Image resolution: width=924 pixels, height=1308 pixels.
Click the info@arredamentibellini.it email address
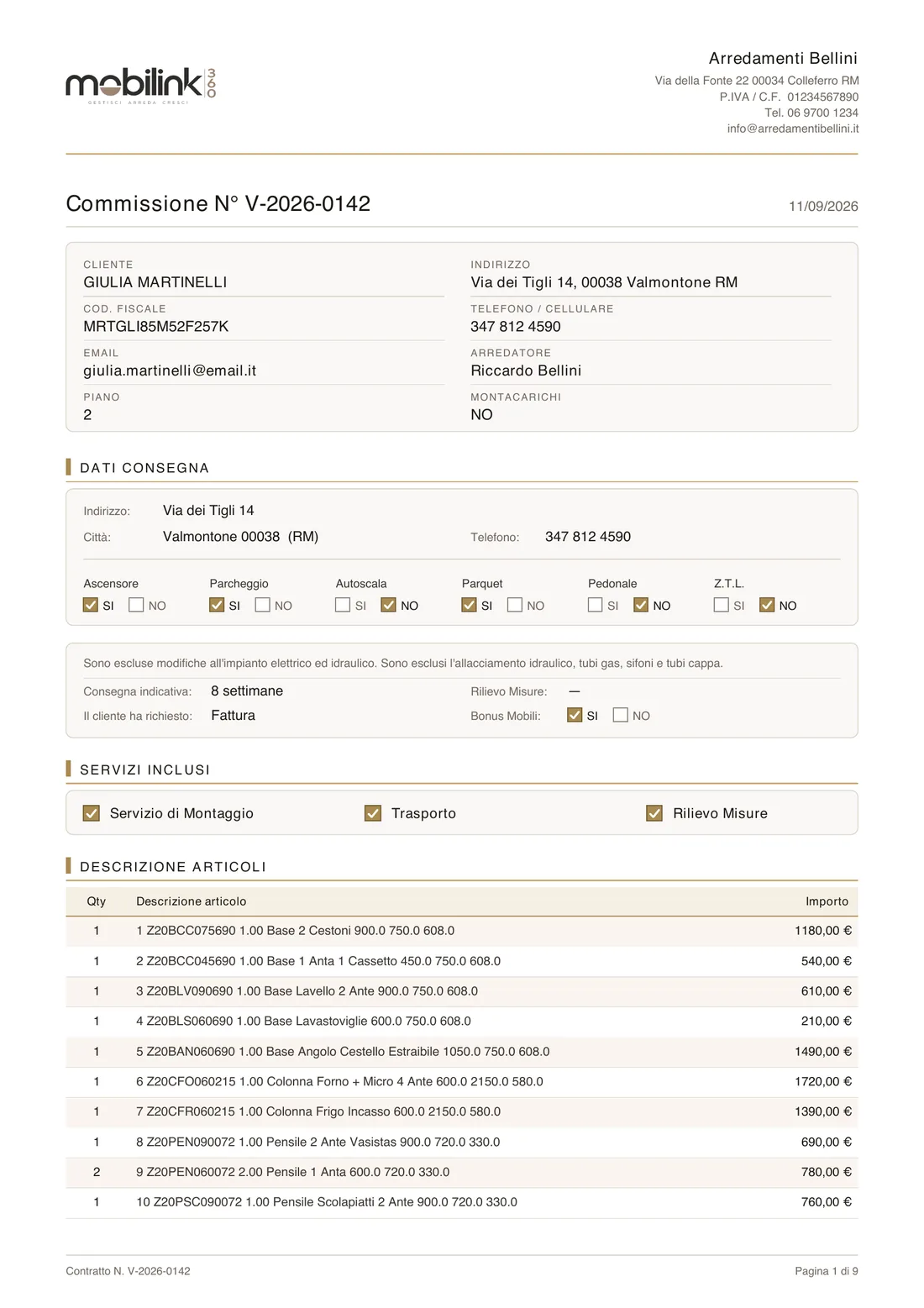coord(793,129)
